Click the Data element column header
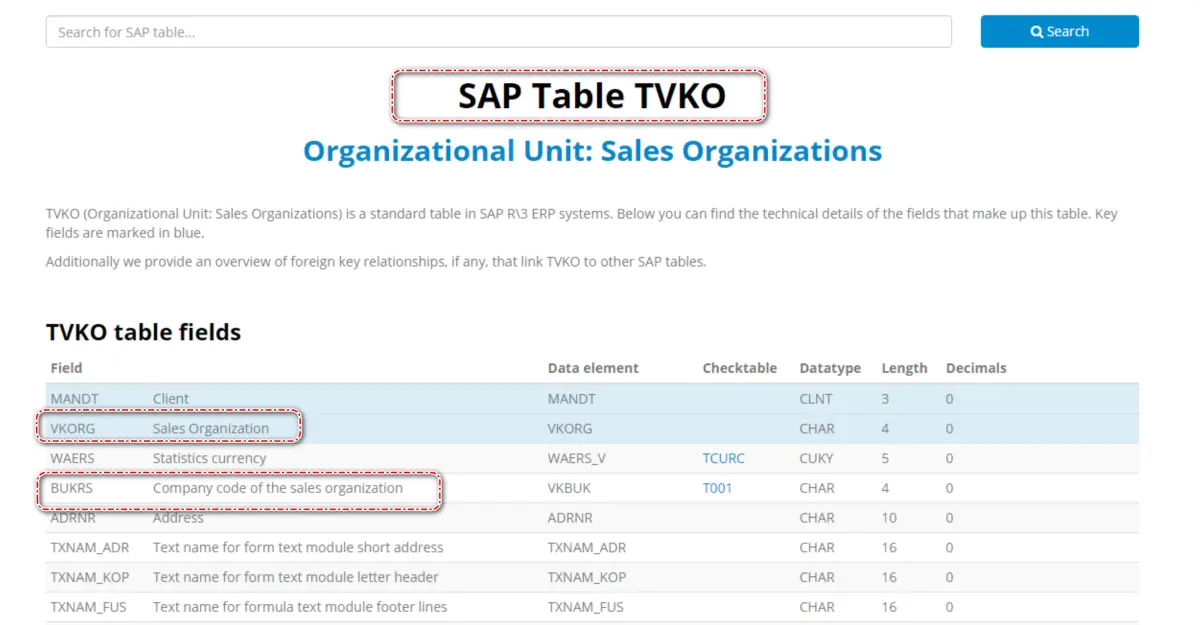 tap(592, 367)
